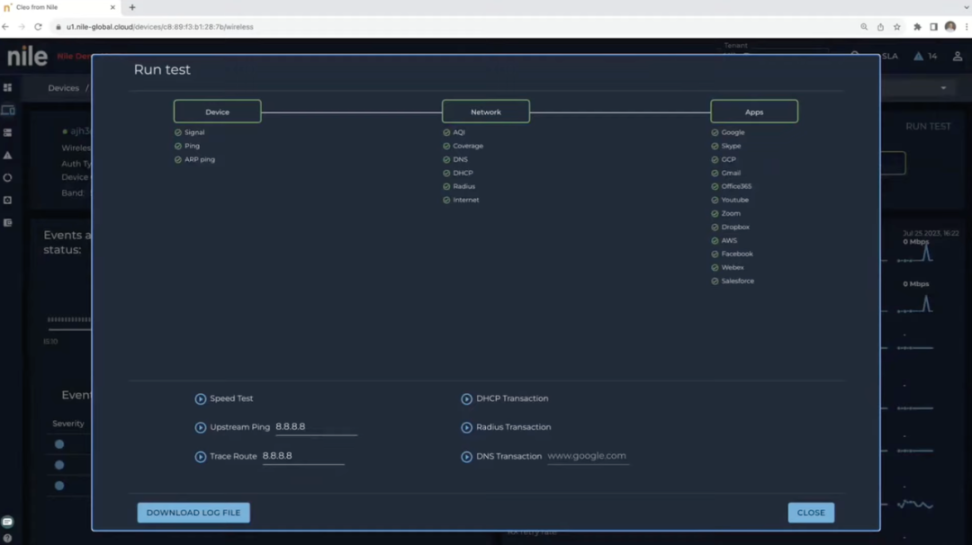Click the DHCP check status icon
This screenshot has height=545, width=972.
pos(446,173)
